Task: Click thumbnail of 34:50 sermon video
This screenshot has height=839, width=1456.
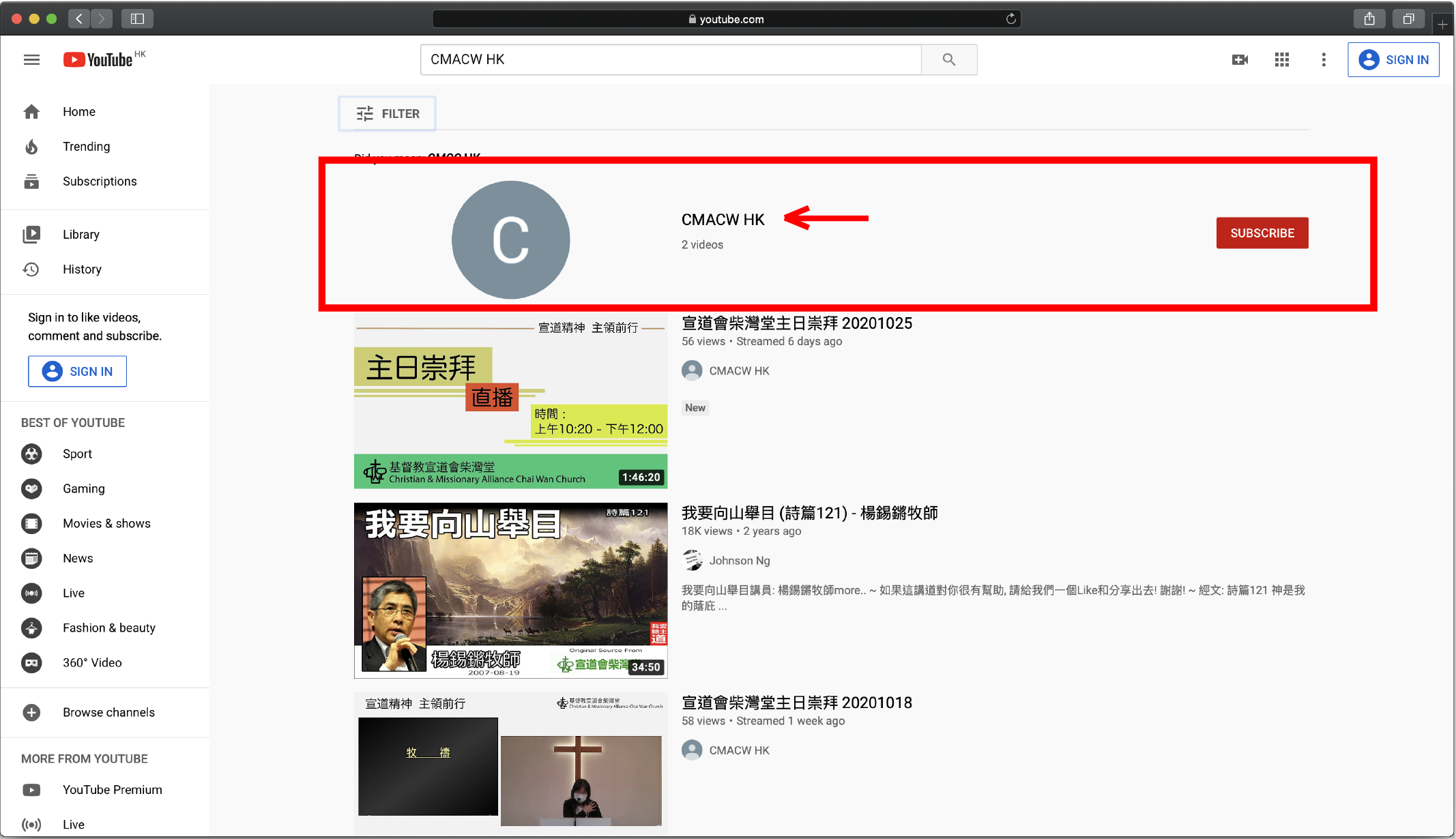Action: 510,591
